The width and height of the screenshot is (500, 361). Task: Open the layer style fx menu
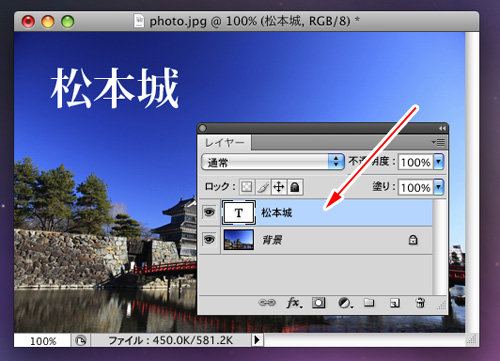[x=294, y=303]
